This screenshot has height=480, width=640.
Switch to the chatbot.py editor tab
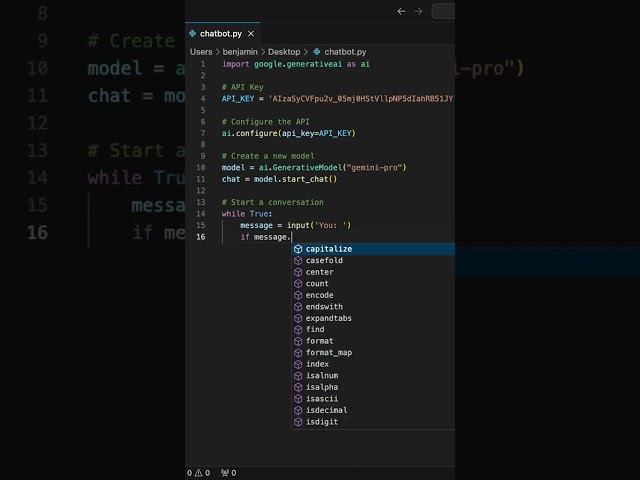tap(222, 34)
